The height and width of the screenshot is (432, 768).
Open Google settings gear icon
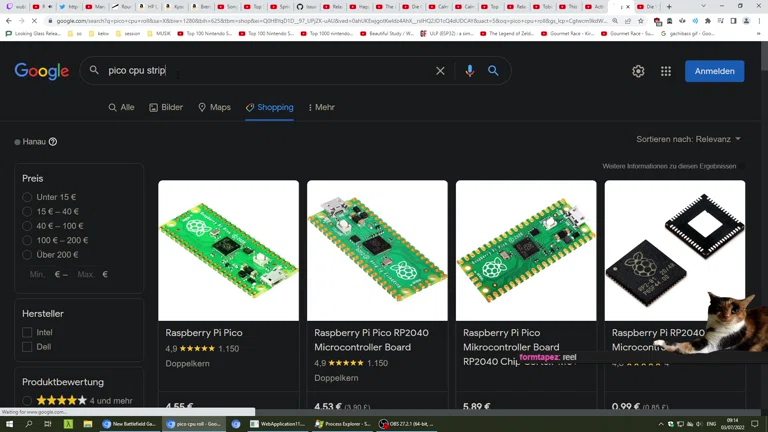tap(638, 71)
